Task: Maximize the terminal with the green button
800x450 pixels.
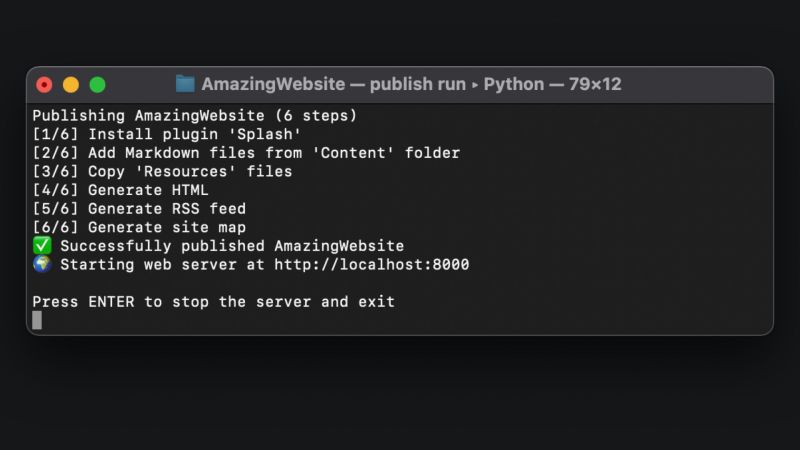Action: (97, 85)
